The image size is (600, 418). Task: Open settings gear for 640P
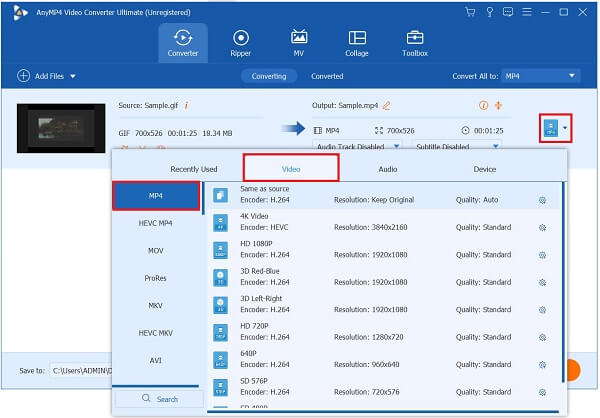542,365
